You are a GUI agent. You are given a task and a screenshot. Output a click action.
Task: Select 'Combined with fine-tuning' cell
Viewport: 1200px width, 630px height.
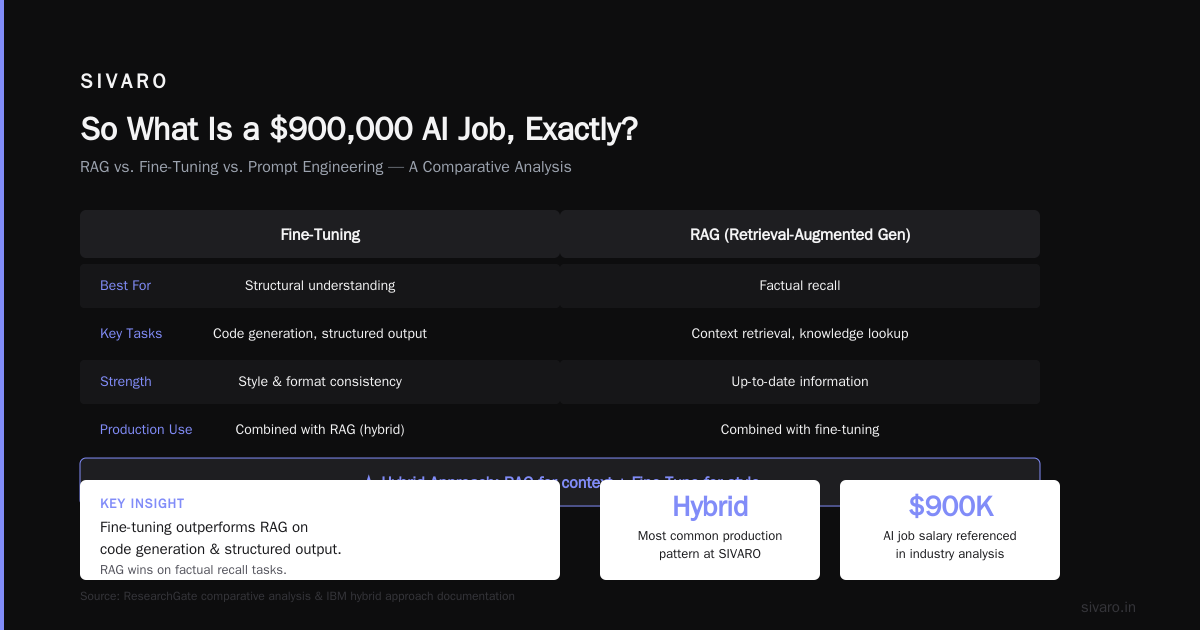pos(800,429)
